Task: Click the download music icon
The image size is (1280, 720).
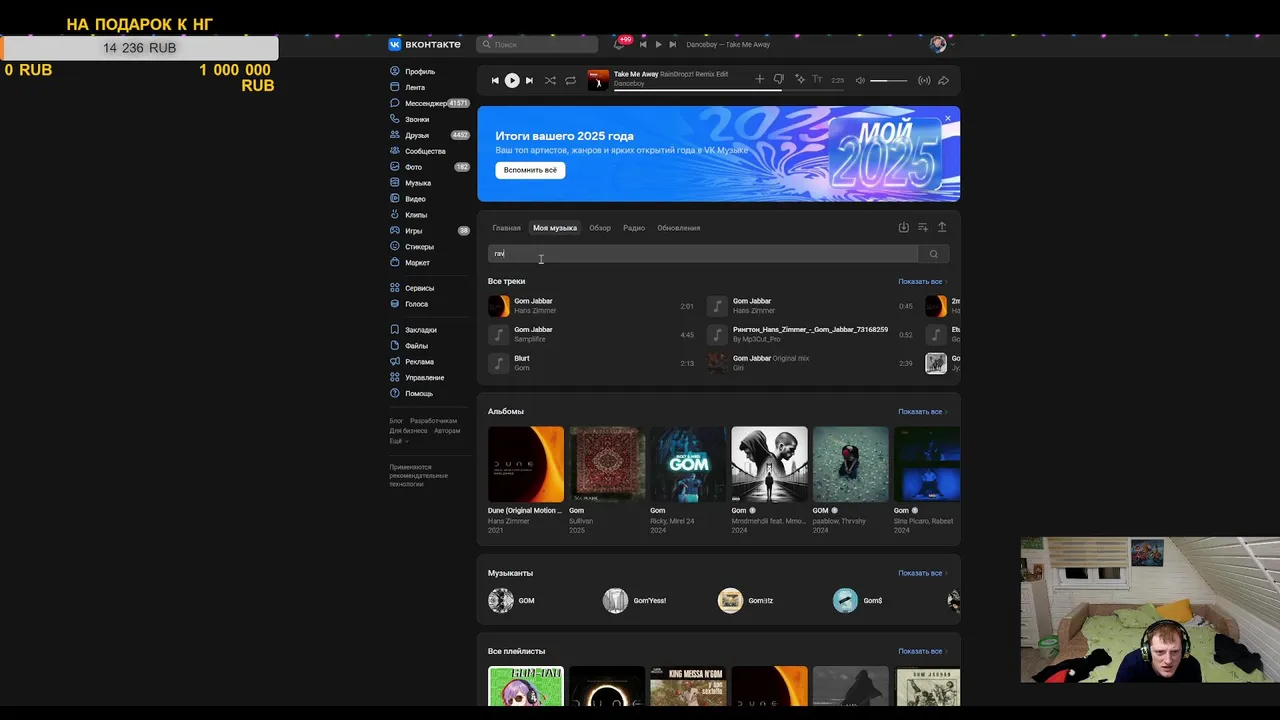Action: [x=904, y=228]
